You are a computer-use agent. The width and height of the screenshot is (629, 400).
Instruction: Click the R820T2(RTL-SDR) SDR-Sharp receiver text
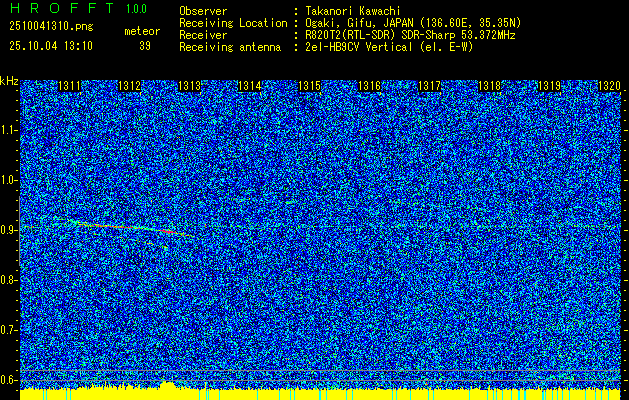pos(410,35)
